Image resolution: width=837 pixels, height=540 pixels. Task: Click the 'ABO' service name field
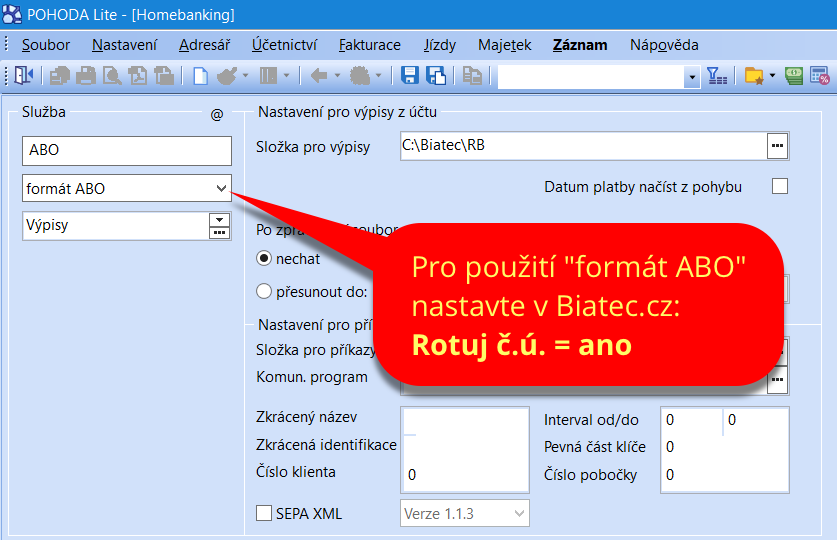(127, 150)
